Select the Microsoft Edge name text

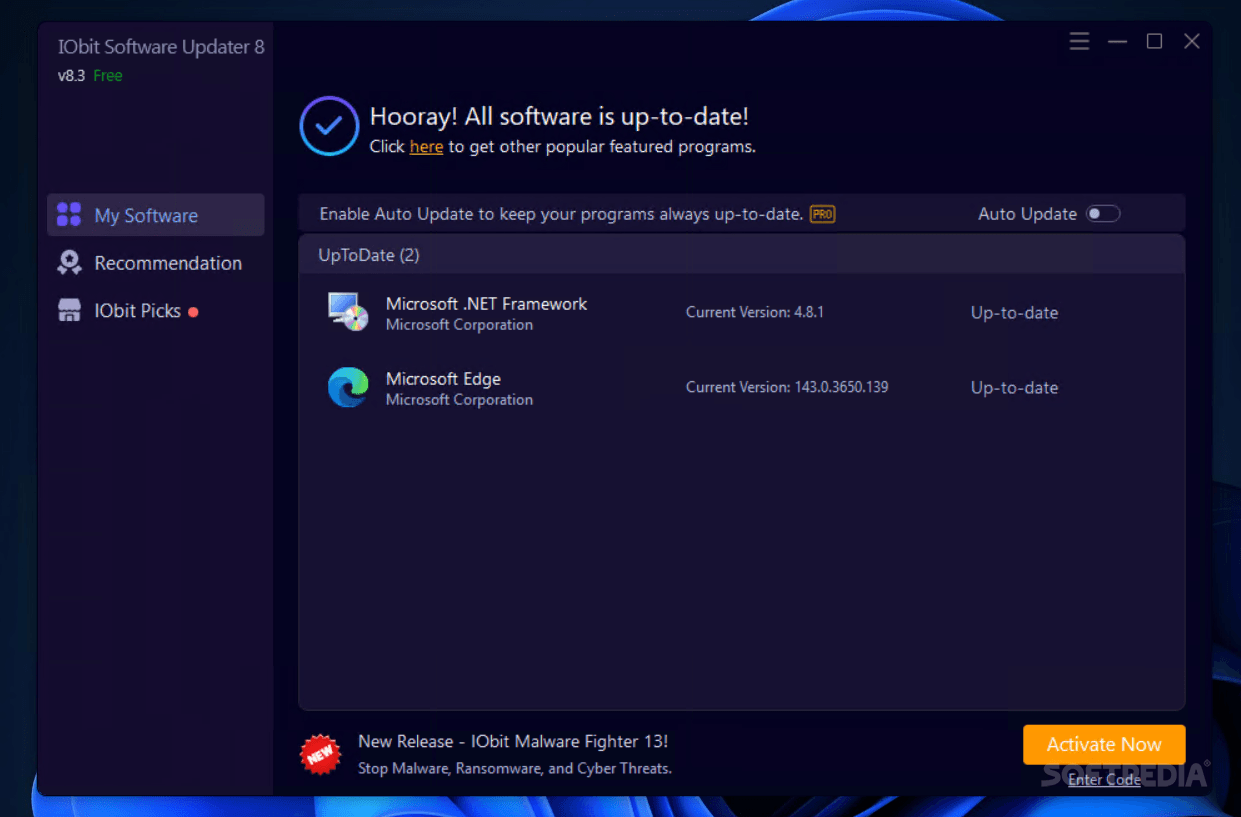coord(443,379)
